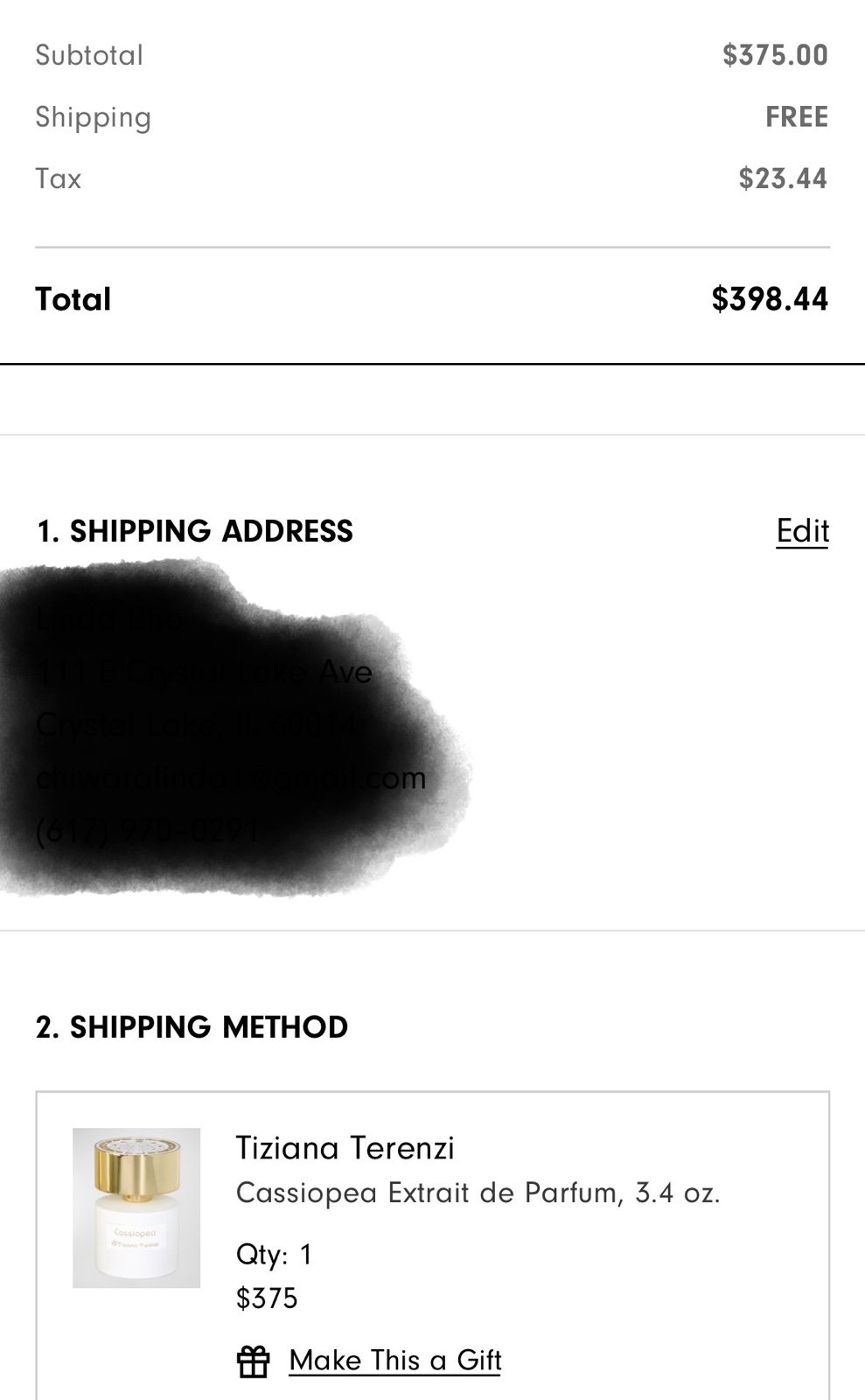Edit the shipping address
The image size is (865, 1400).
tap(802, 531)
